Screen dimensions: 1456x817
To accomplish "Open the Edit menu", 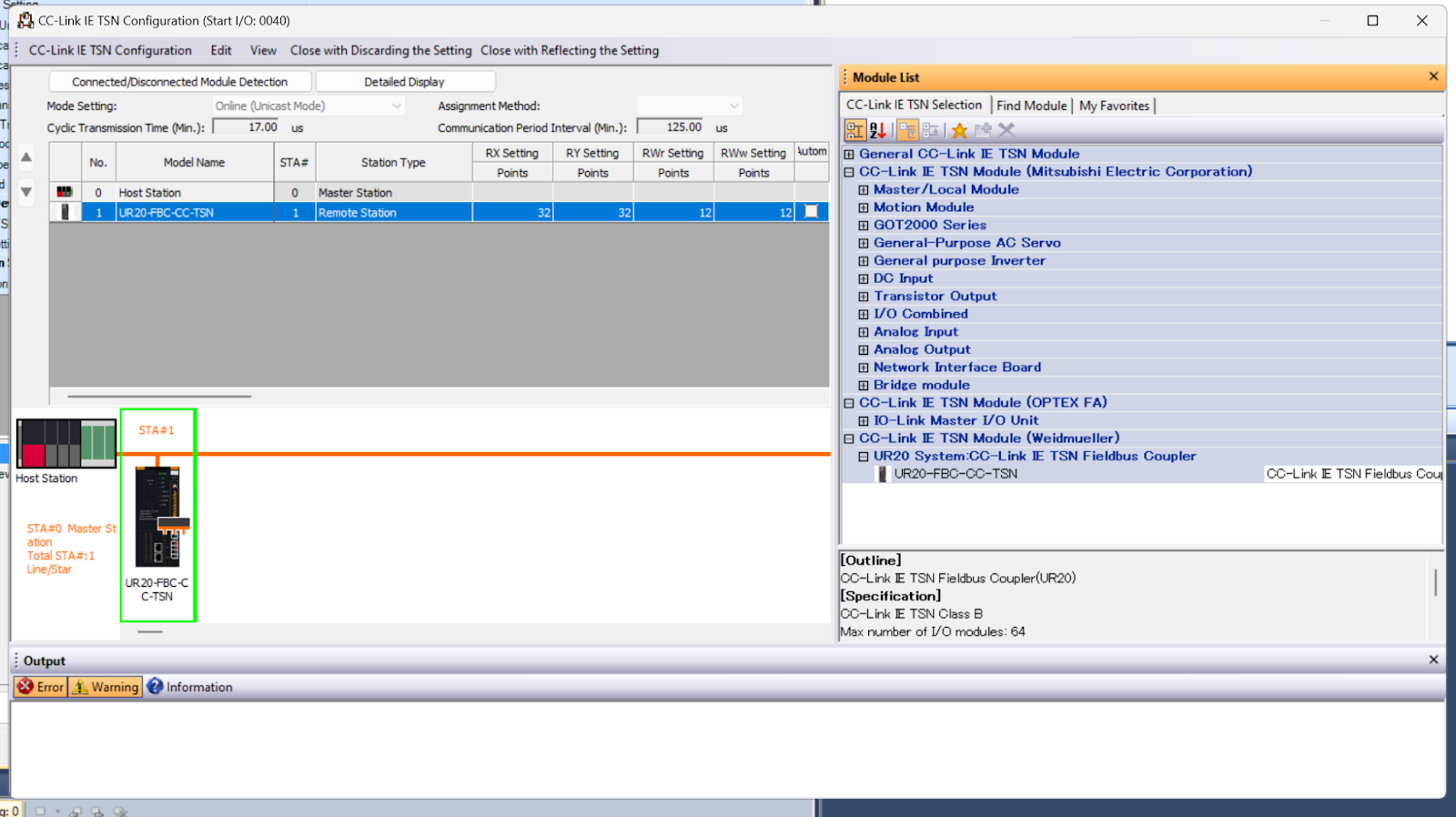I will (221, 50).
